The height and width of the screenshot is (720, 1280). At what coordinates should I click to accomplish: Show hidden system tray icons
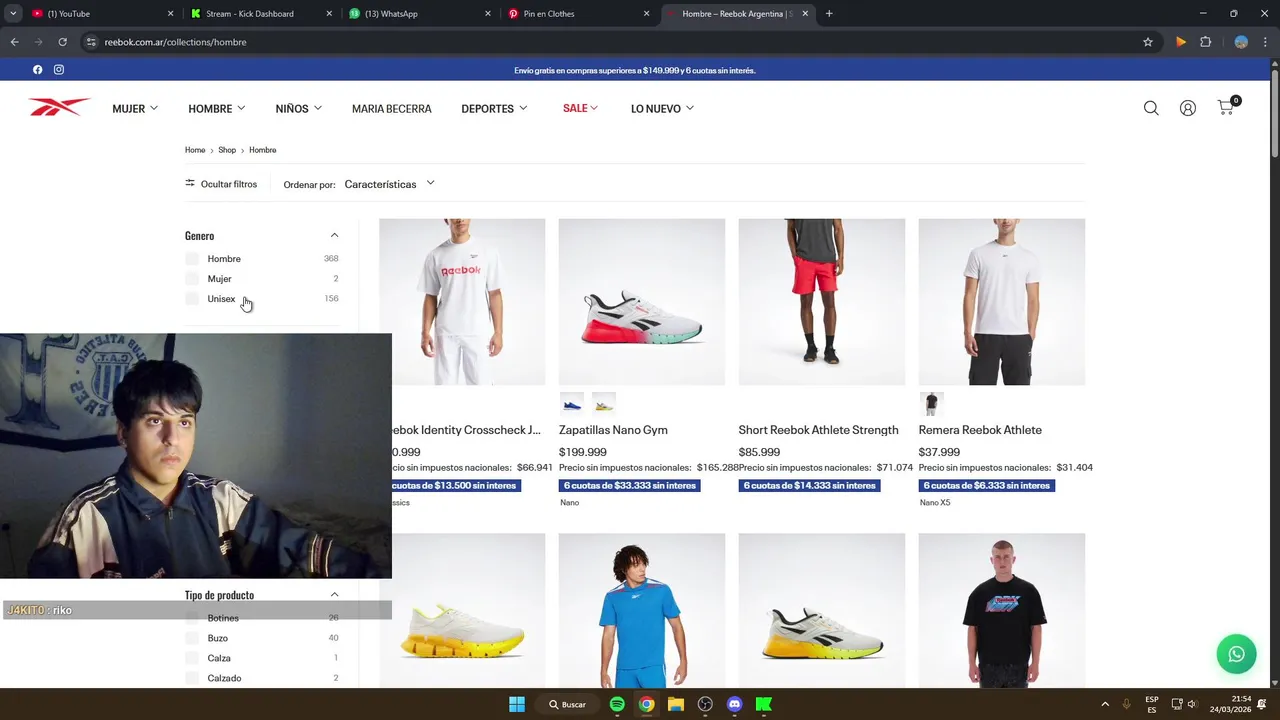point(1105,704)
